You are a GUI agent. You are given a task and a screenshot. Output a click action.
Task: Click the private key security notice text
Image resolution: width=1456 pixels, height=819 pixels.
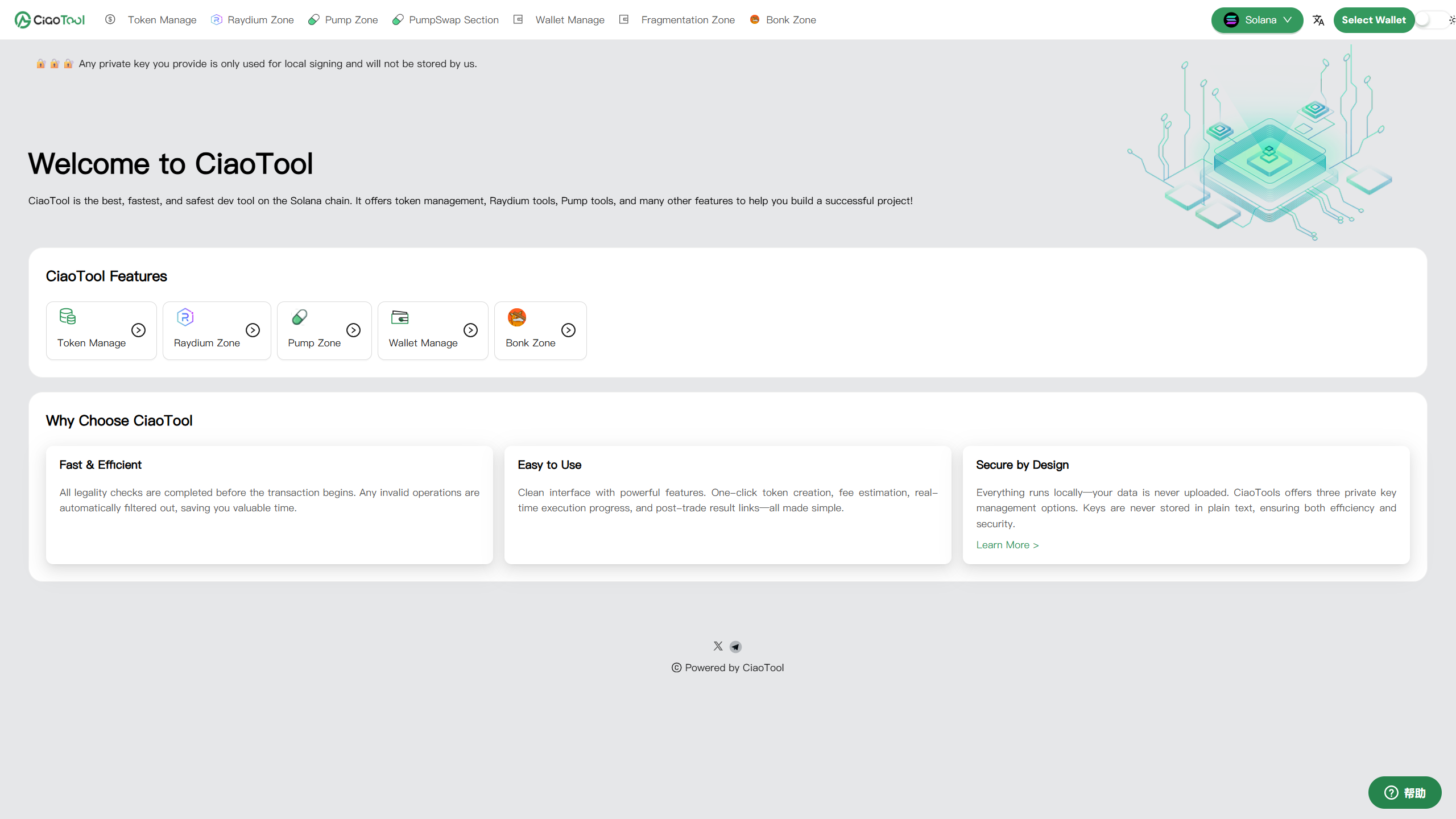tap(278, 64)
